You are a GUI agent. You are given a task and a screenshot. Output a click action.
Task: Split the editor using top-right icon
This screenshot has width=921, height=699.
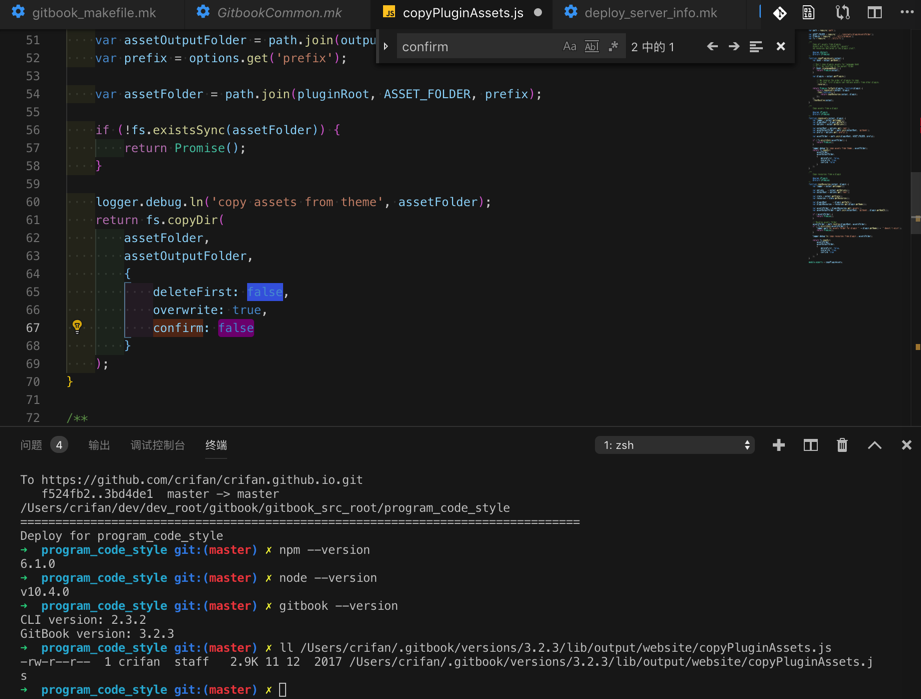pyautogui.click(x=875, y=13)
